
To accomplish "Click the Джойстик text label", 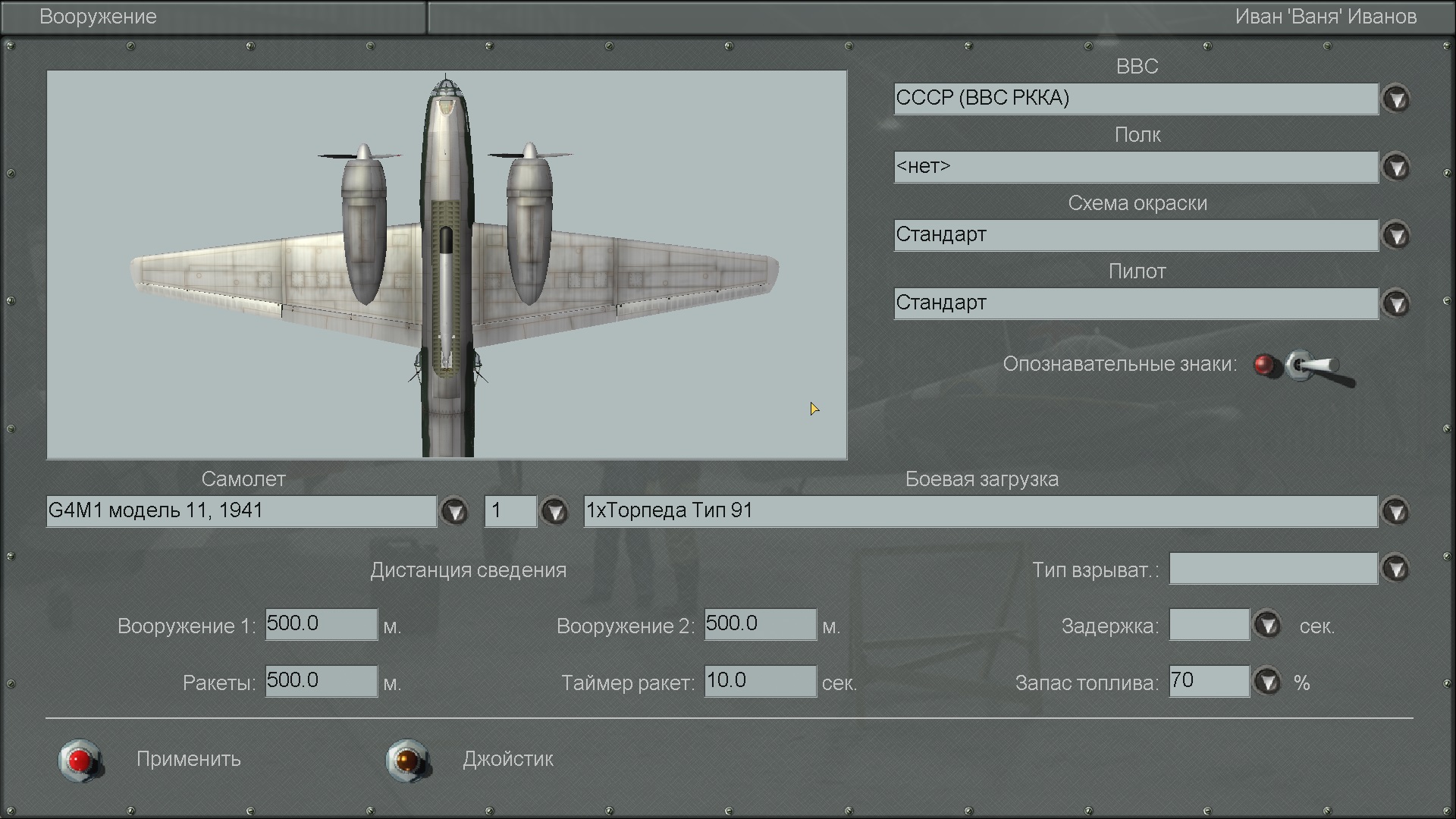I will pyautogui.click(x=508, y=759).
